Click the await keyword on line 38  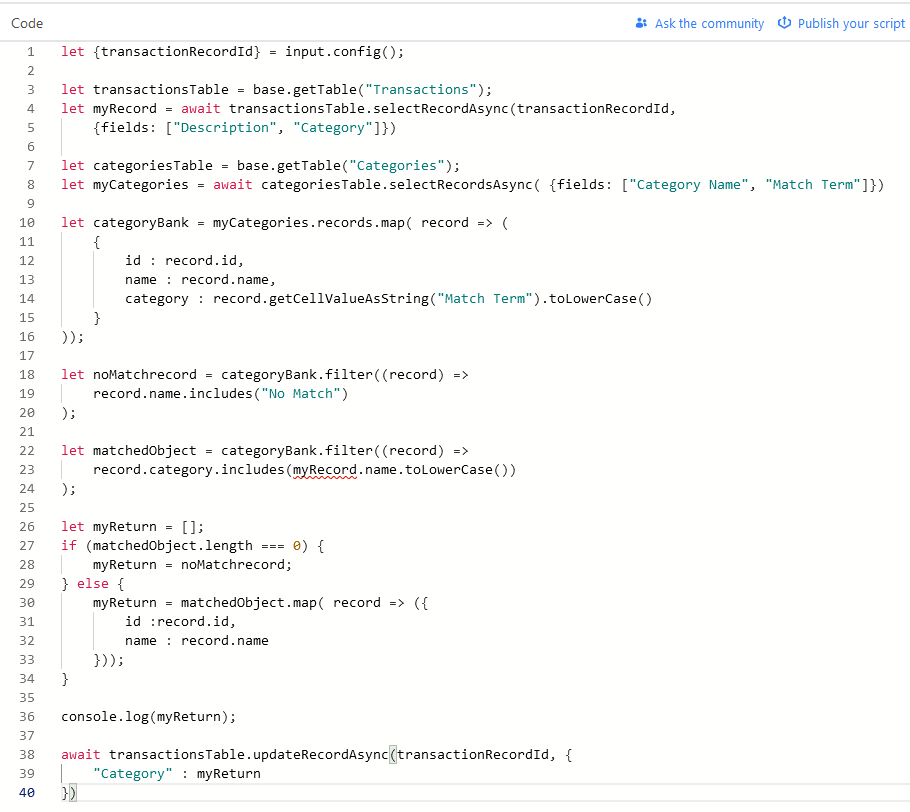pyautogui.click(x=81, y=755)
